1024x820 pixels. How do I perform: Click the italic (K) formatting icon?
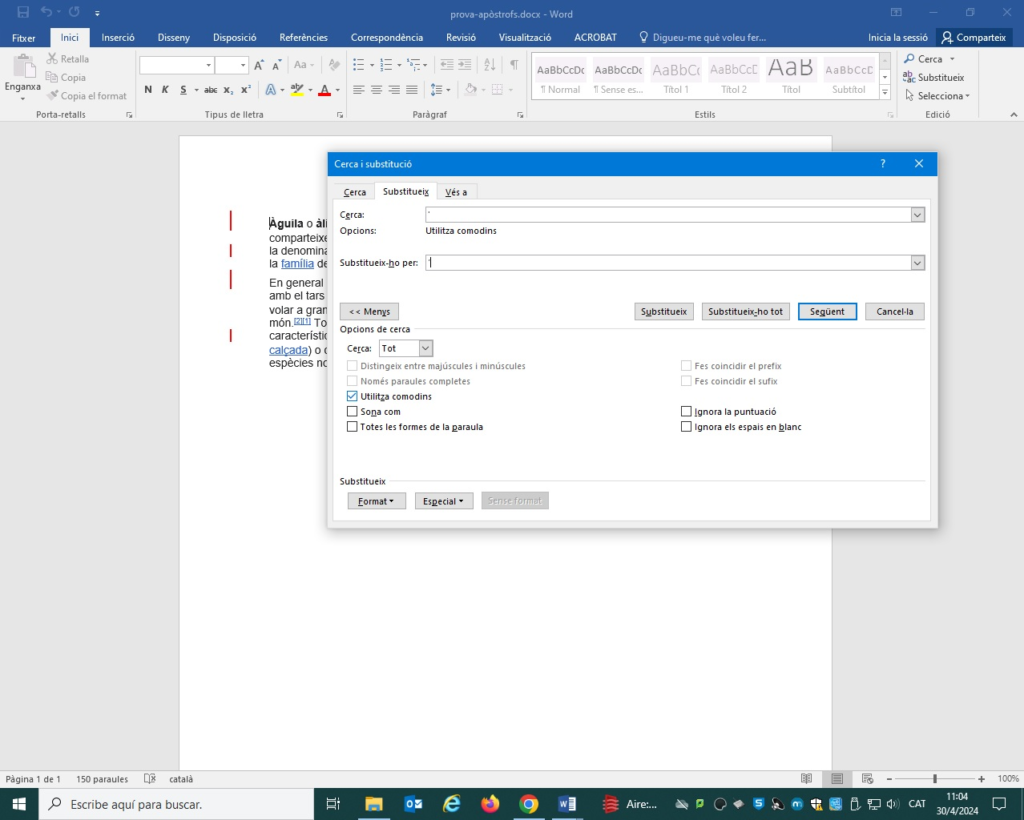click(165, 90)
